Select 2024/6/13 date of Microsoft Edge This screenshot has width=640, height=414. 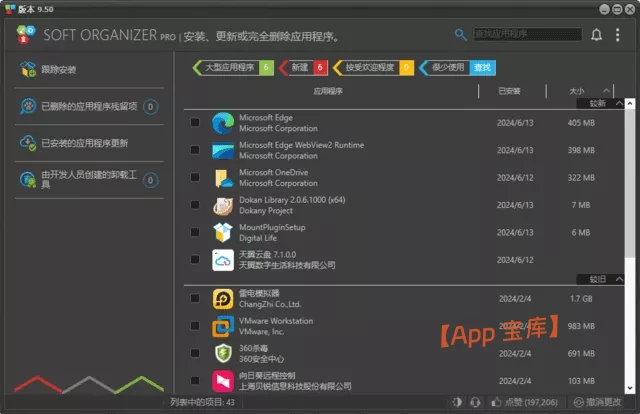coord(515,123)
